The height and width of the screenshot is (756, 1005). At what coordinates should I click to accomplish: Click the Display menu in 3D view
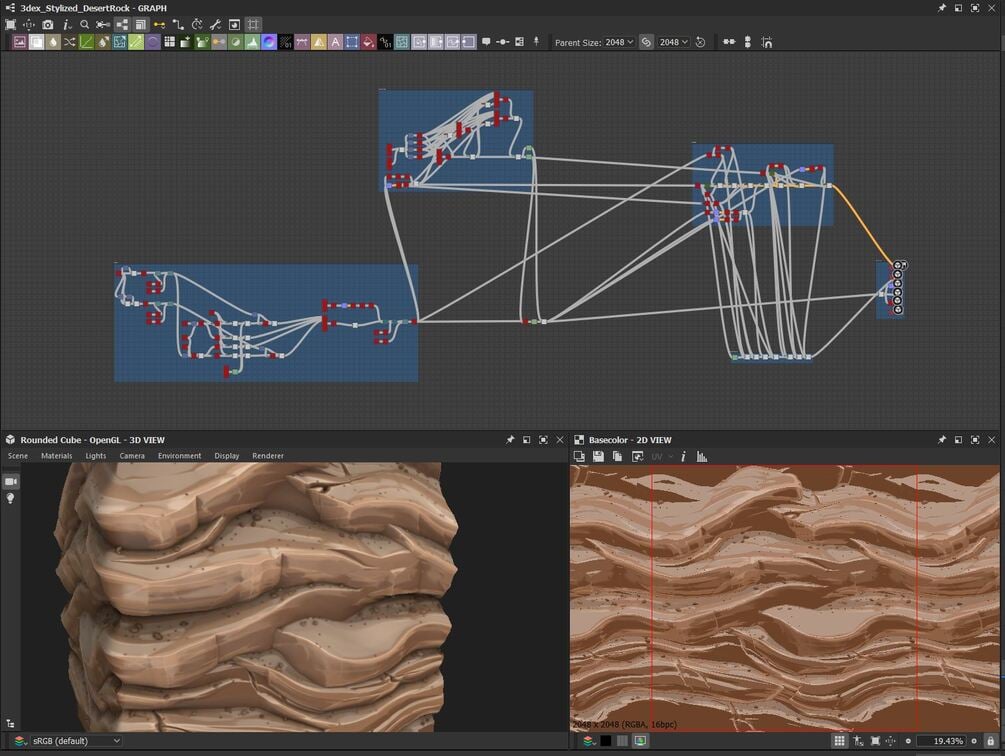tap(226, 456)
